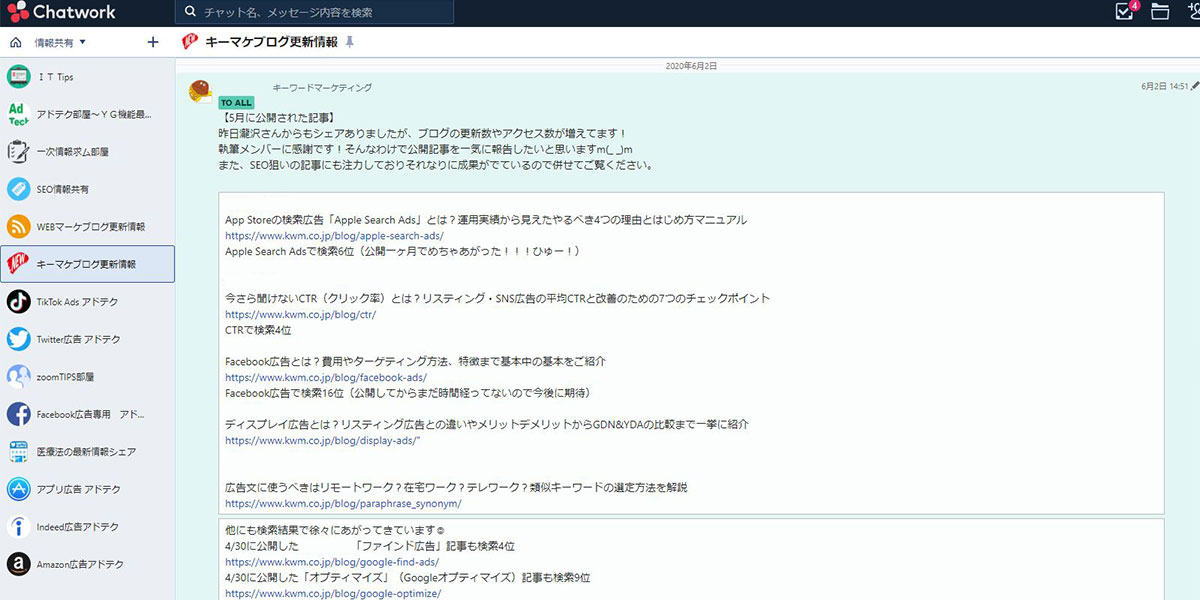Pin the キーマケブログ更新情報 chat
The image size is (1200, 600).
[349, 42]
